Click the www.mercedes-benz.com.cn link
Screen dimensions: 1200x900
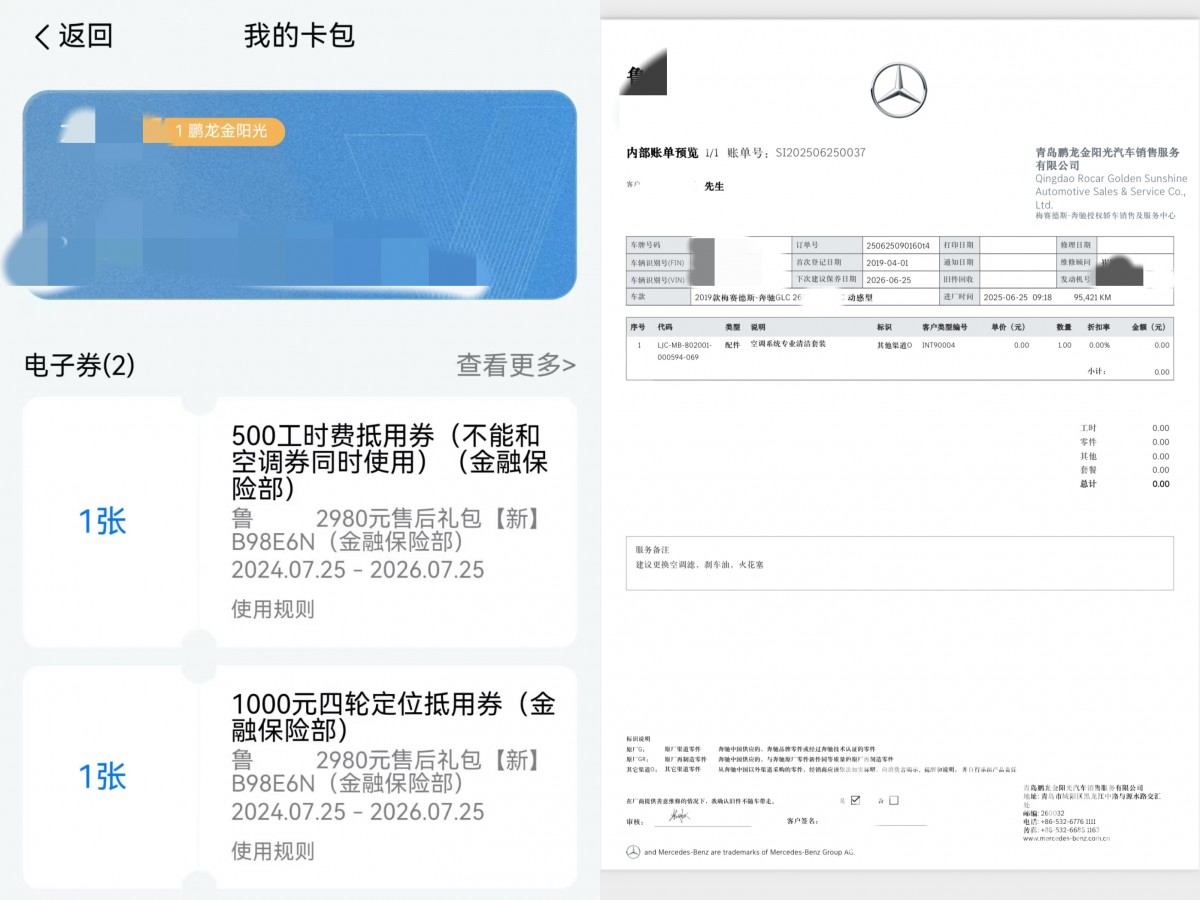click(1066, 838)
